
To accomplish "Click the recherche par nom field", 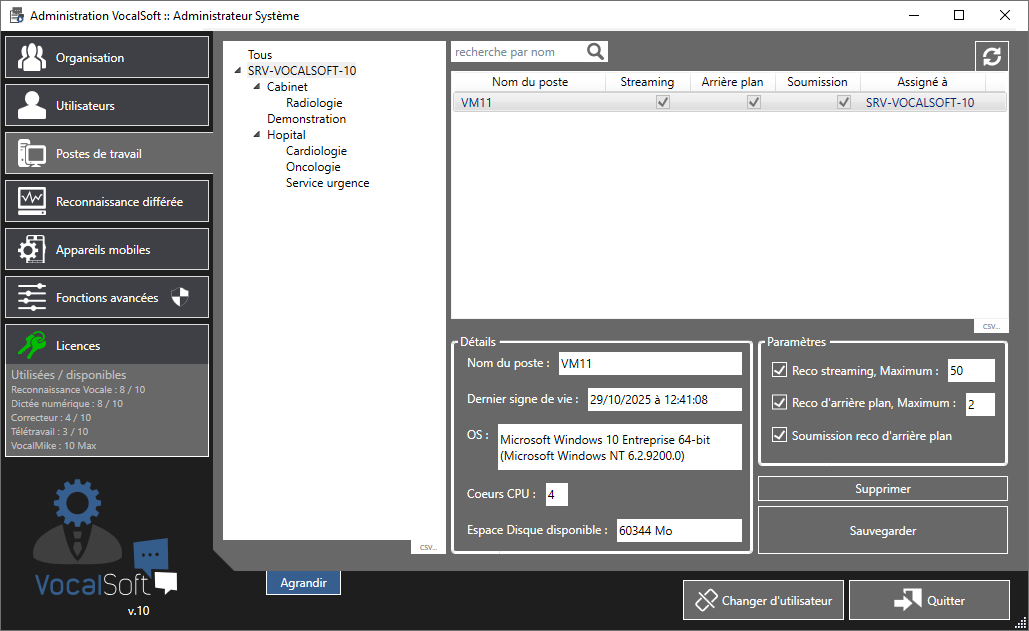I will (x=518, y=52).
